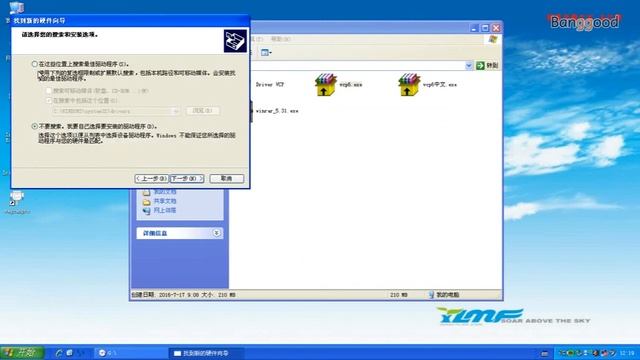640x360 pixels.
Task: Select the Driver VCP item in Explorer
Action: pyautogui.click(x=269, y=84)
